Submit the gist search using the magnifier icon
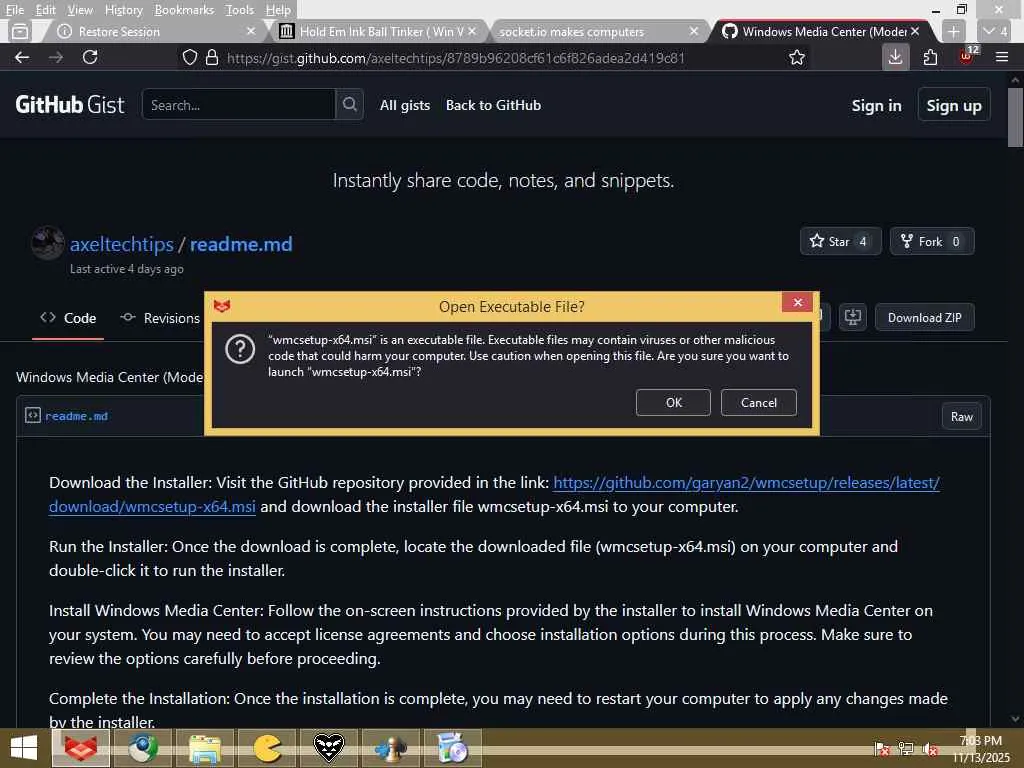Screen dimensions: 1024x768 (x=349, y=104)
